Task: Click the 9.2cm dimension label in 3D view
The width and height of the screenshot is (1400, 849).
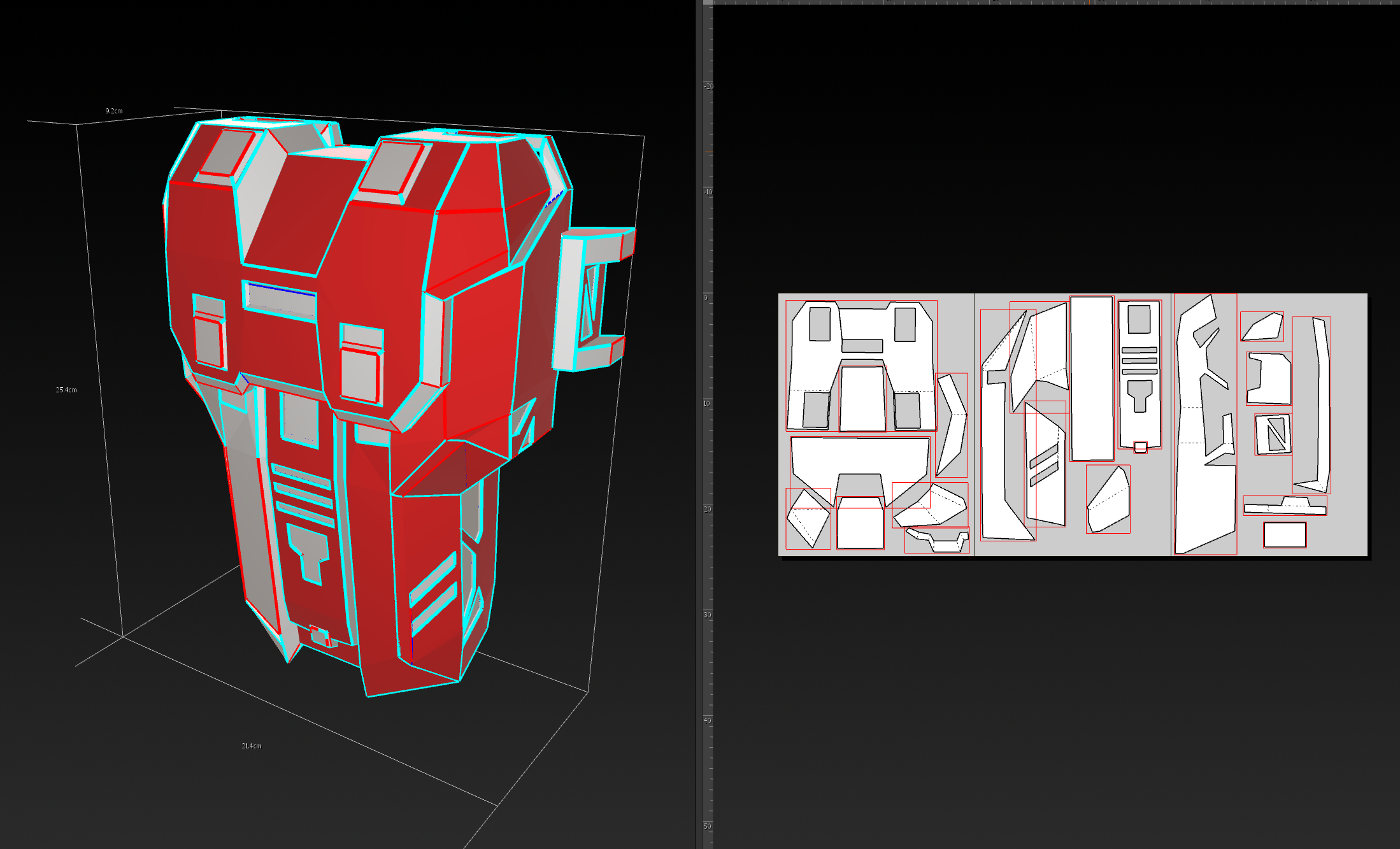Action: [114, 111]
